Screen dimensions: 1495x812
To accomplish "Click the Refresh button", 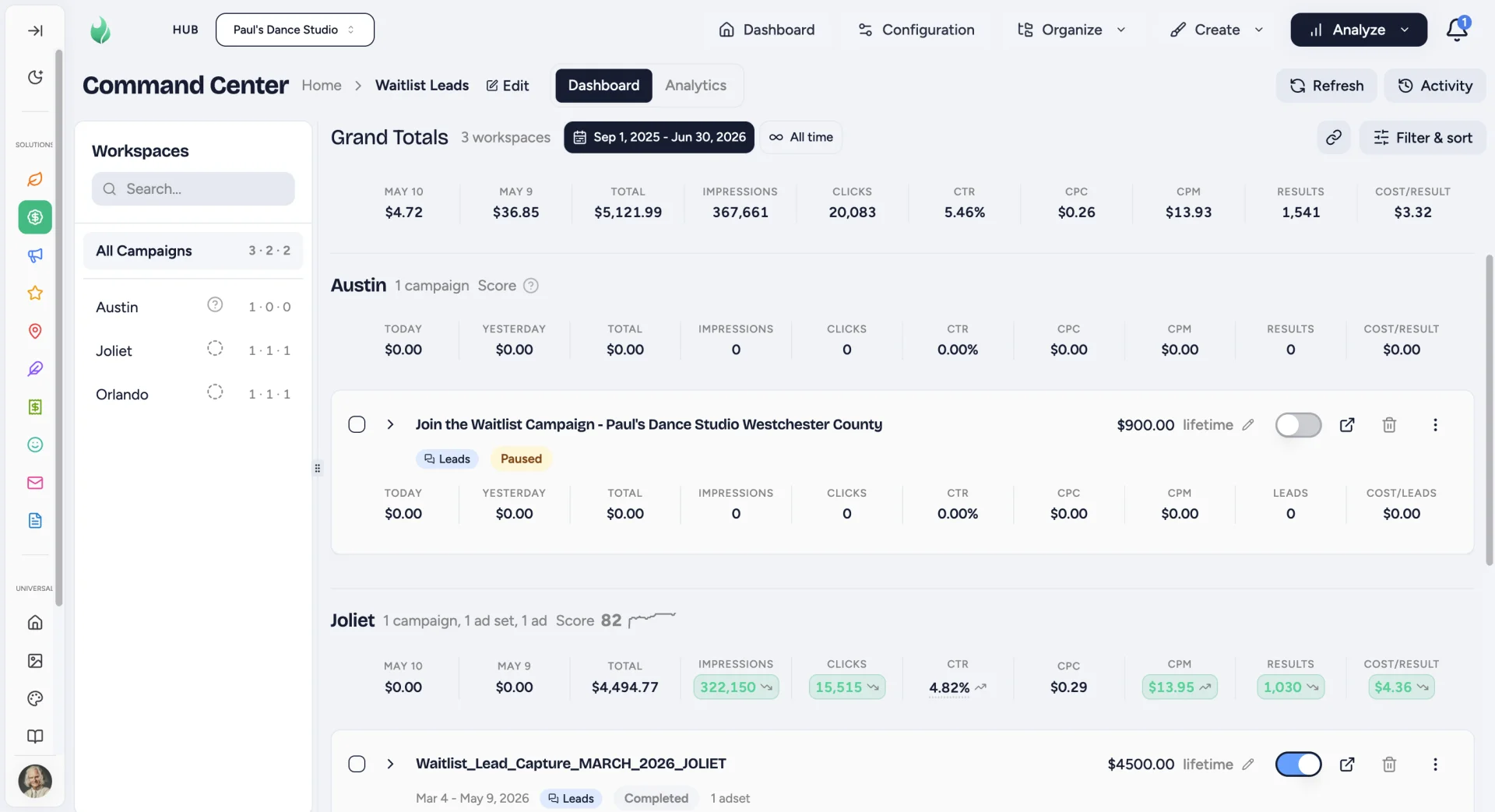I will point(1326,86).
